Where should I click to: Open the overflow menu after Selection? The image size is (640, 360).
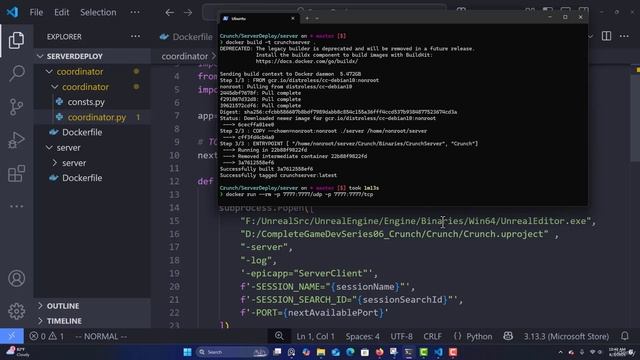click(x=135, y=12)
